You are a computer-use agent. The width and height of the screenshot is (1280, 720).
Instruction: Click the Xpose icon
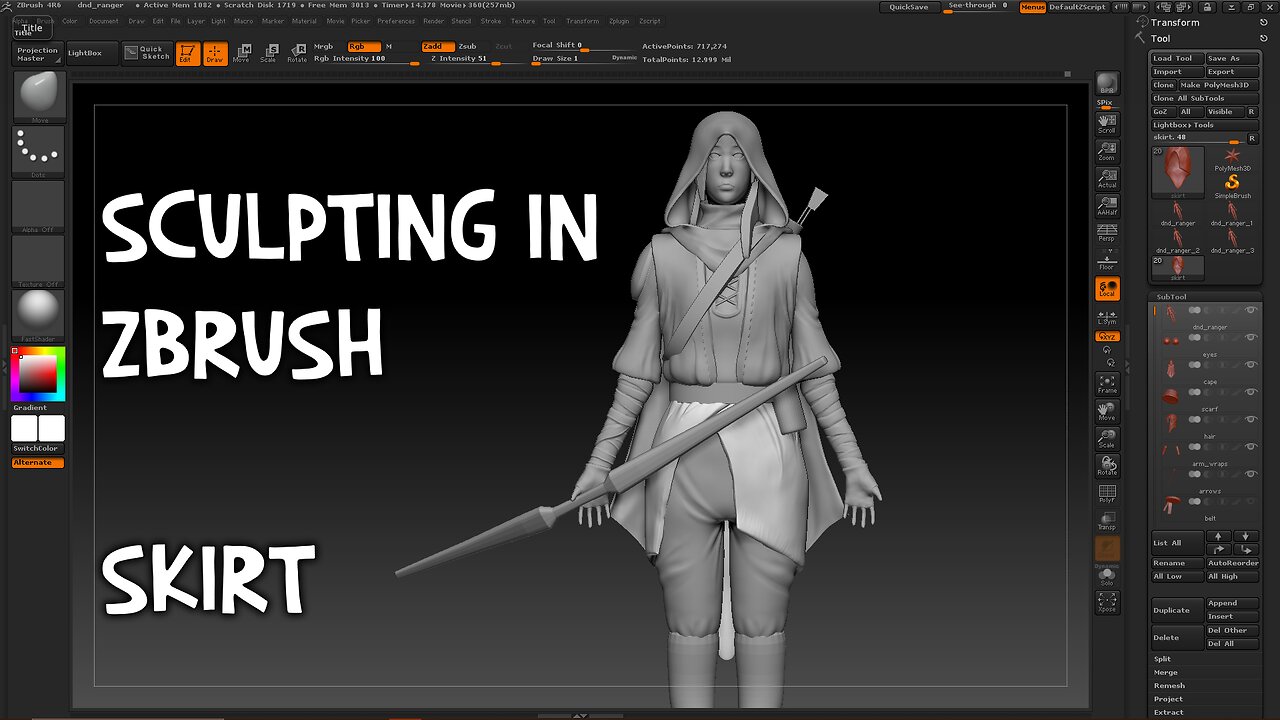pos(1107,602)
